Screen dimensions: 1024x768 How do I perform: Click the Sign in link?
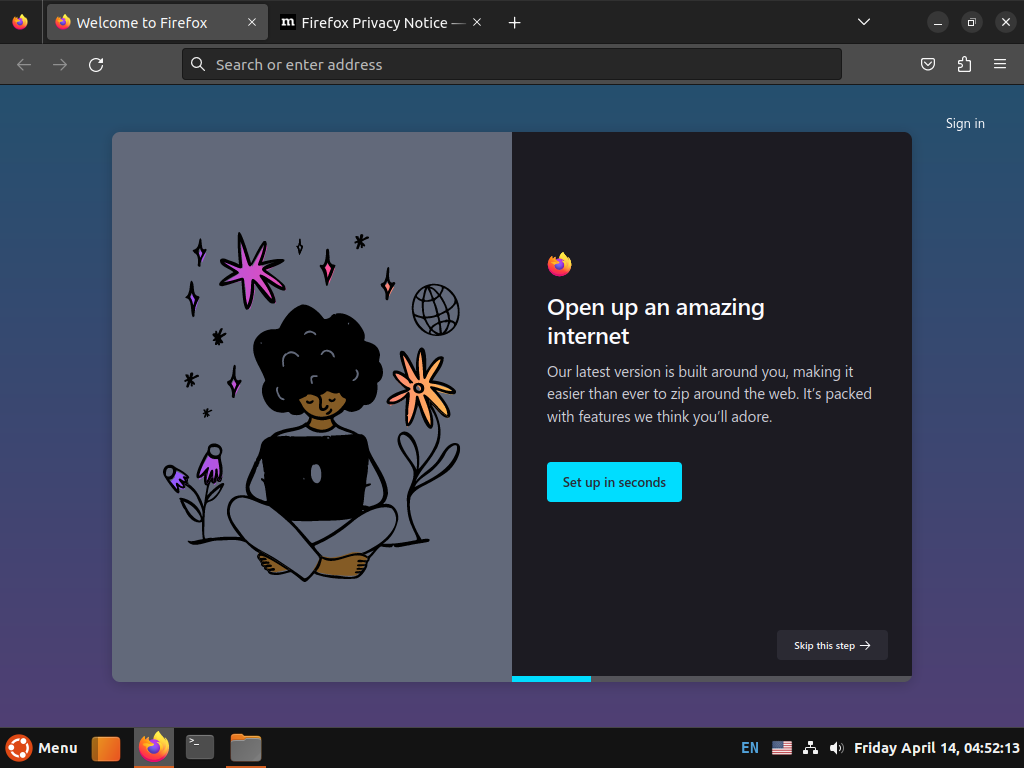(965, 123)
